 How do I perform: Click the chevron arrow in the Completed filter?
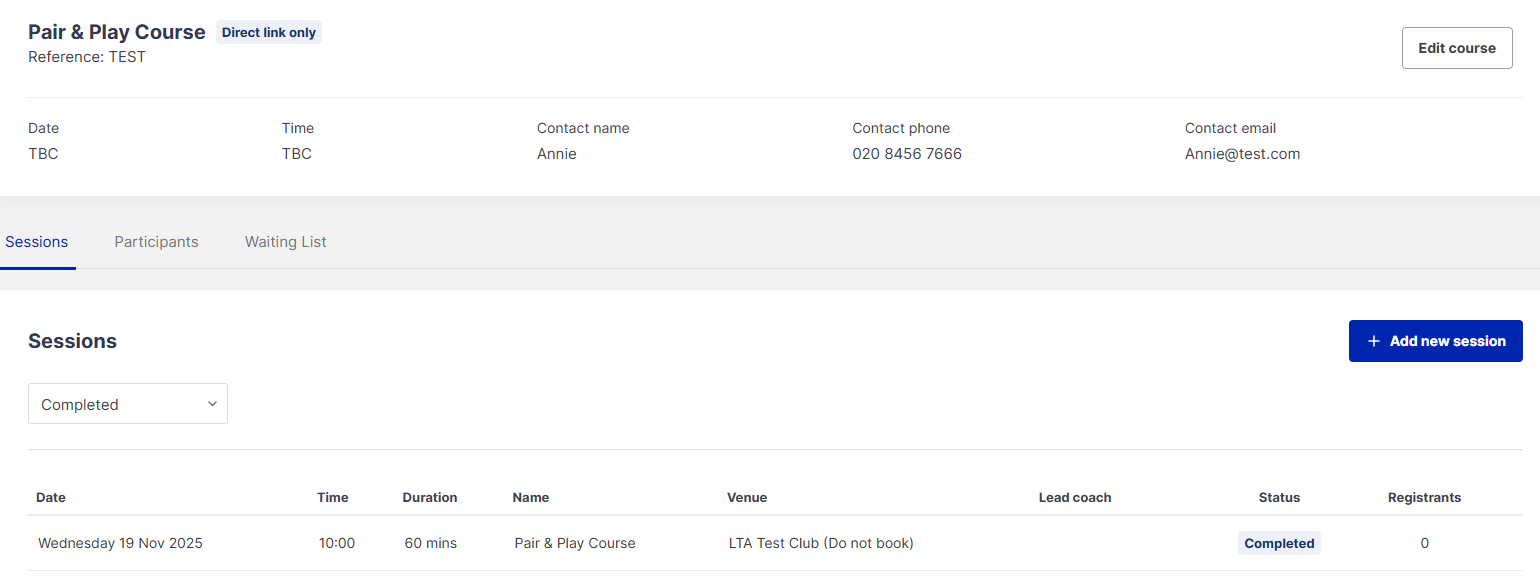212,404
